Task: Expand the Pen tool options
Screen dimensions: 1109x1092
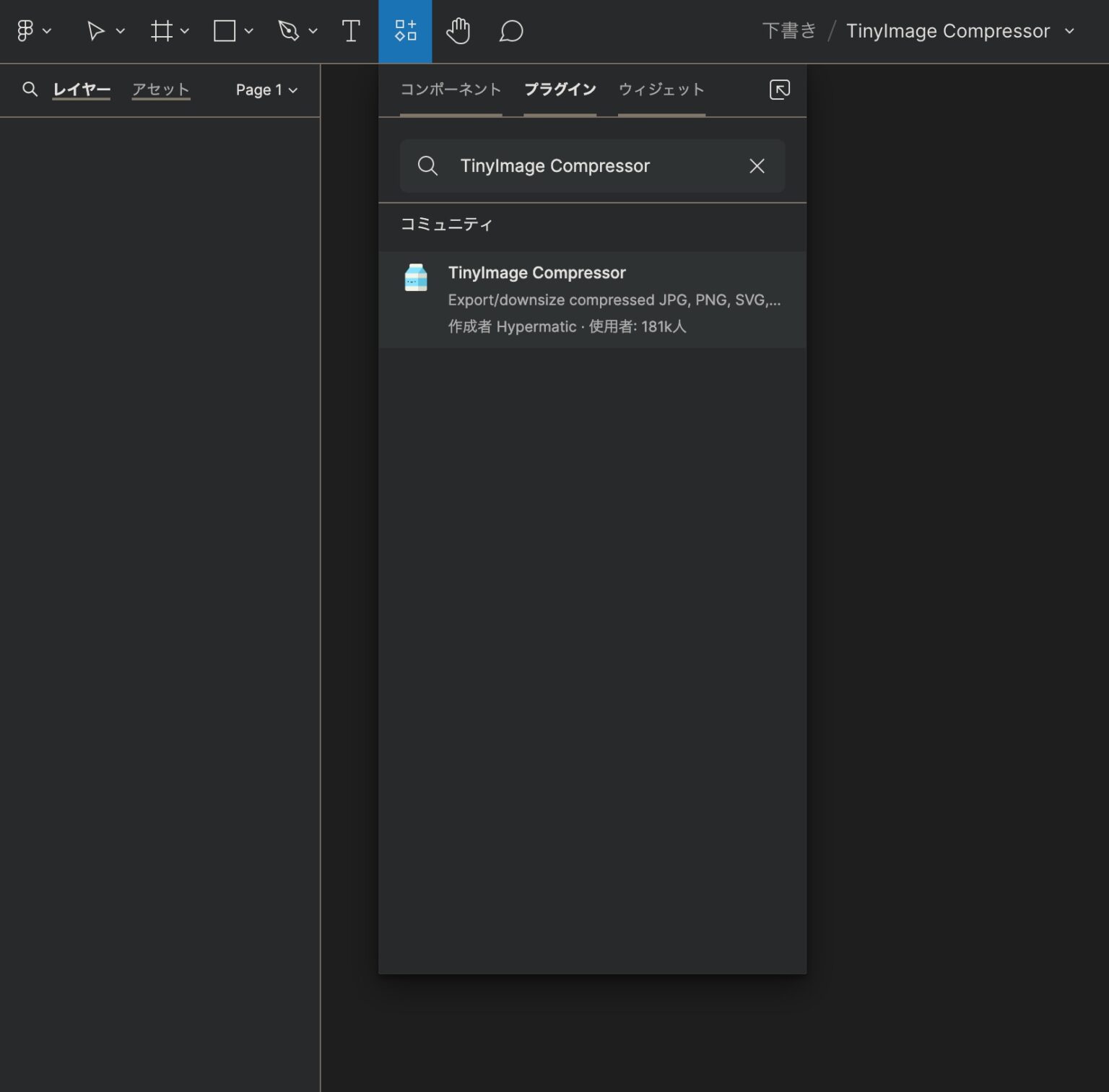Action: tap(311, 31)
